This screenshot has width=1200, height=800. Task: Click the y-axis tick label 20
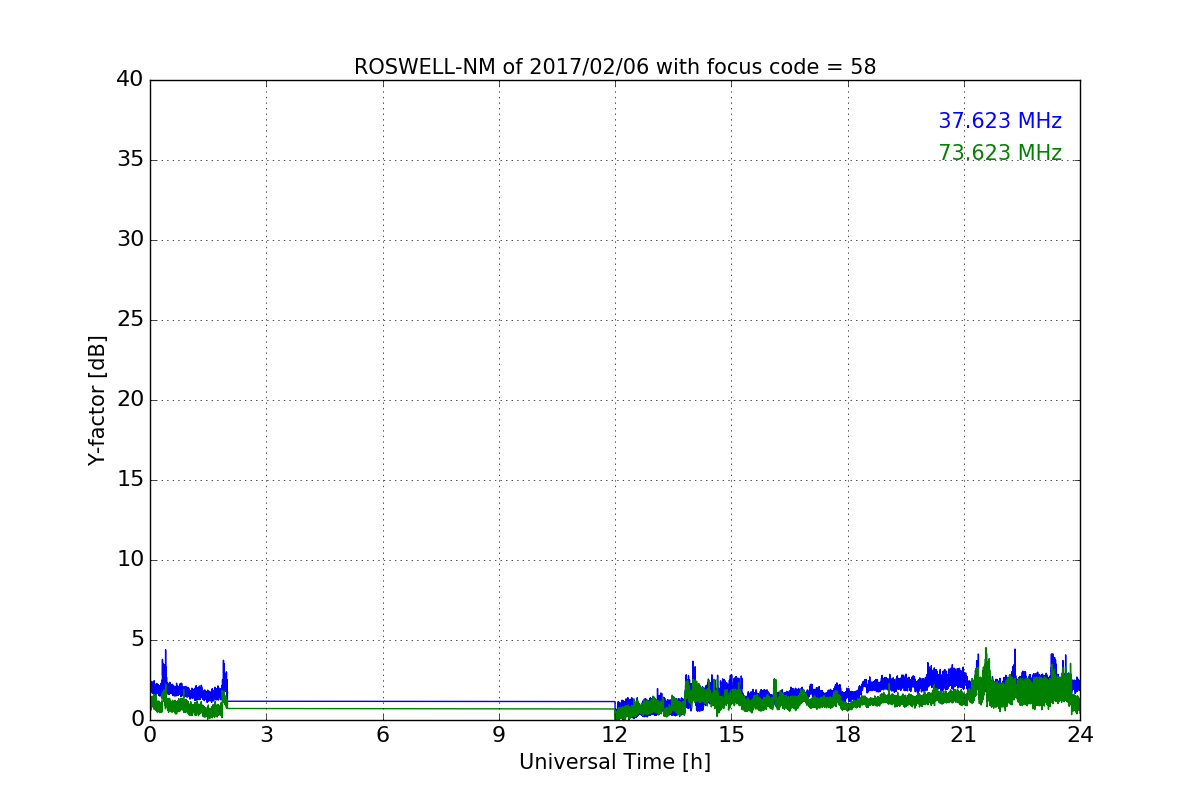pyautogui.click(x=130, y=400)
